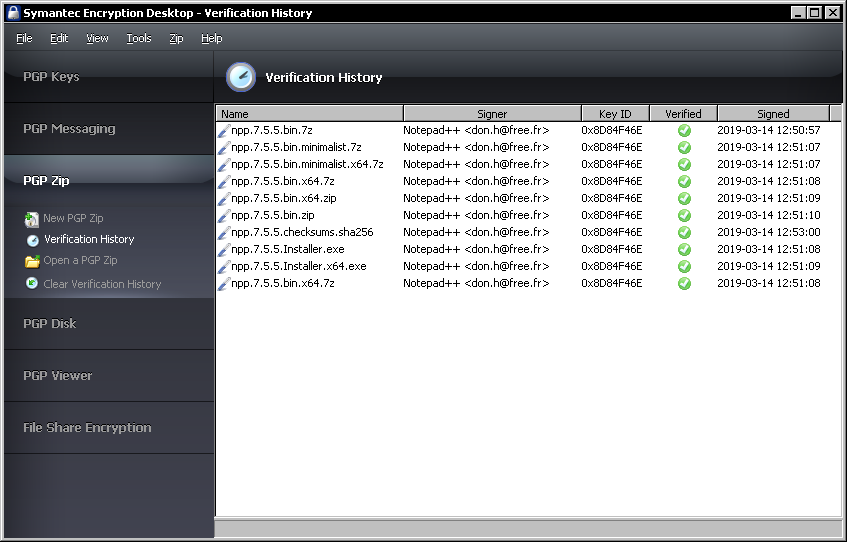This screenshot has width=847, height=542.
Task: Click pen icon of npp.7.5.5.Installer.x64.exe row
Action: [x=224, y=267]
